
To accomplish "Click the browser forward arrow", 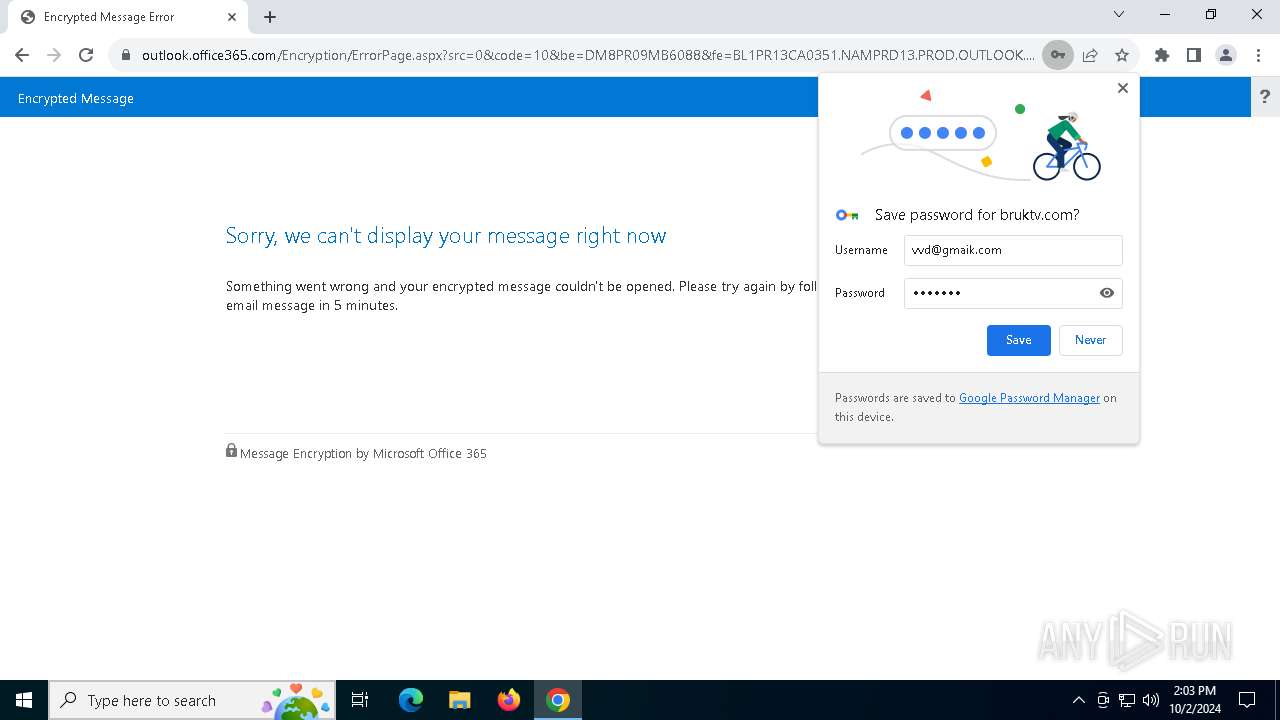I will click(x=54, y=55).
